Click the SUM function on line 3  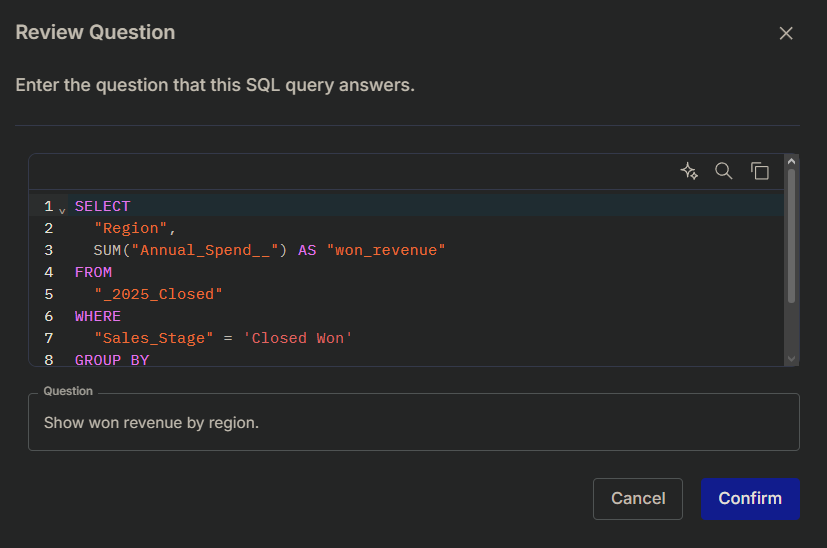pyautogui.click(x=107, y=250)
